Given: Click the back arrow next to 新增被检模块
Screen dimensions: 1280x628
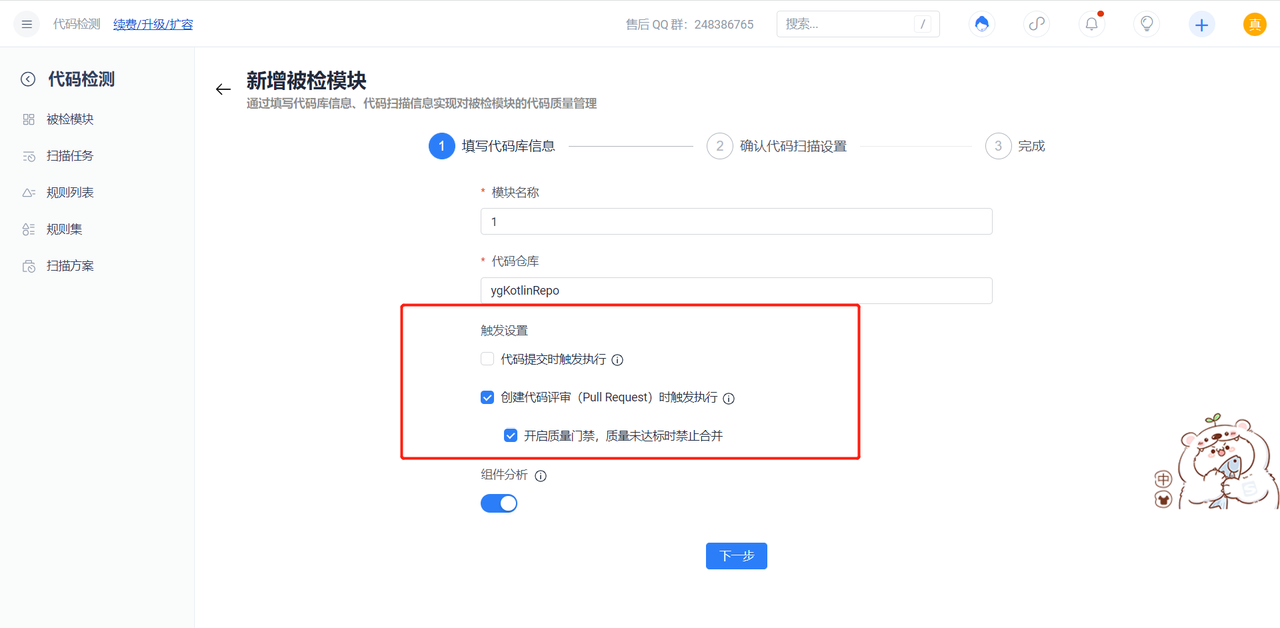Looking at the screenshot, I should point(223,89).
